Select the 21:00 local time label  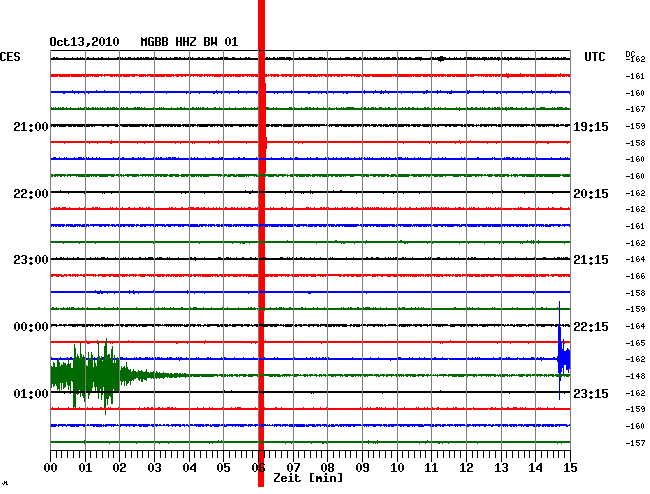click(x=31, y=126)
